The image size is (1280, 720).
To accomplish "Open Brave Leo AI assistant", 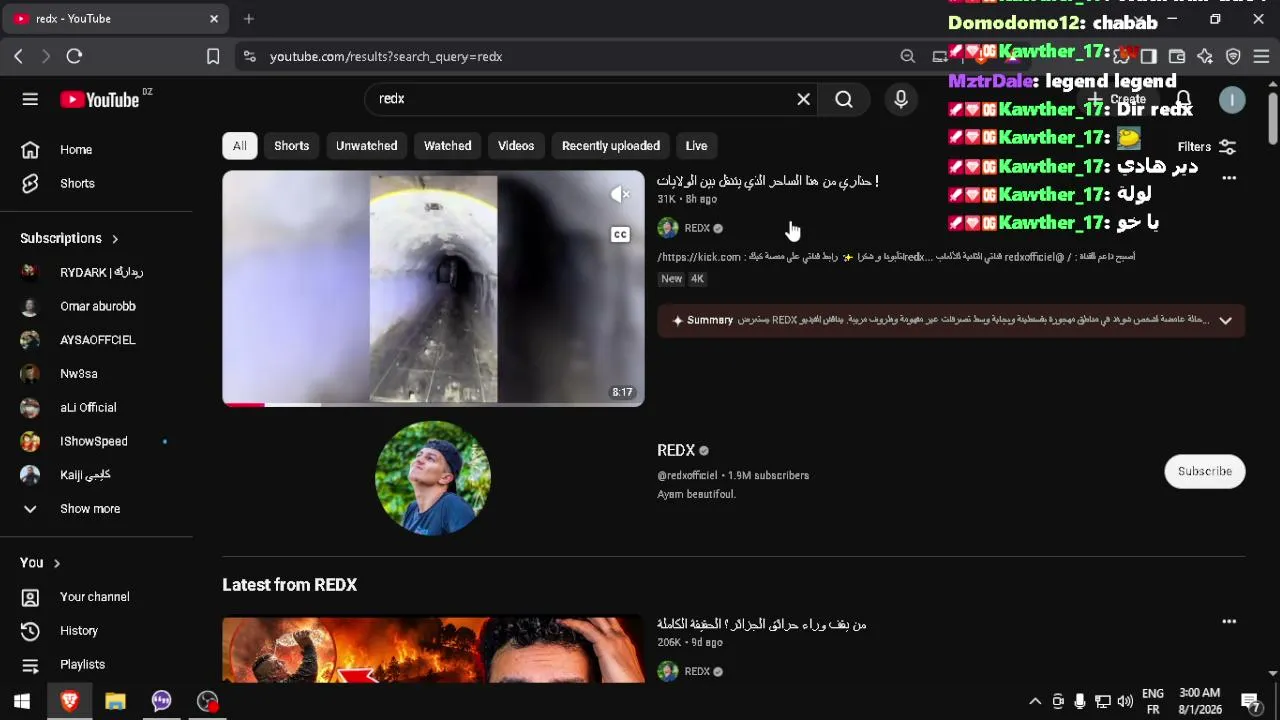I will (x=1205, y=57).
